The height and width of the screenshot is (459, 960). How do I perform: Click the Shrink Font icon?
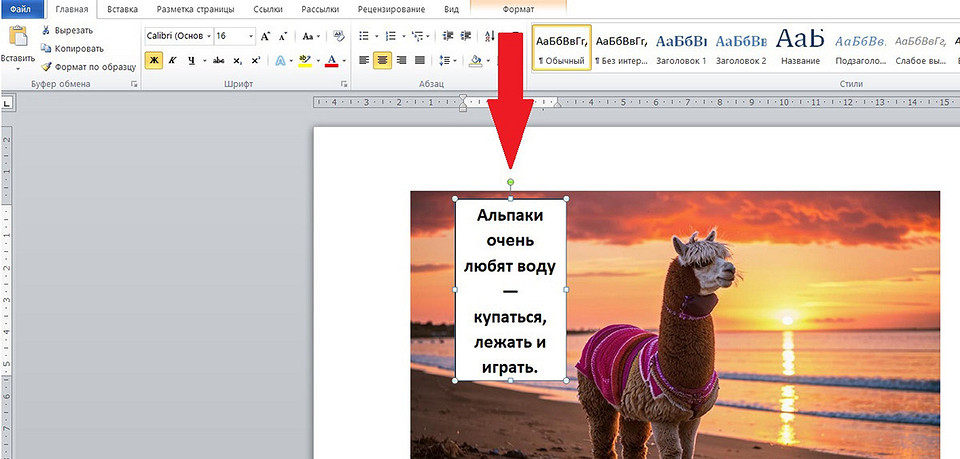click(x=283, y=36)
